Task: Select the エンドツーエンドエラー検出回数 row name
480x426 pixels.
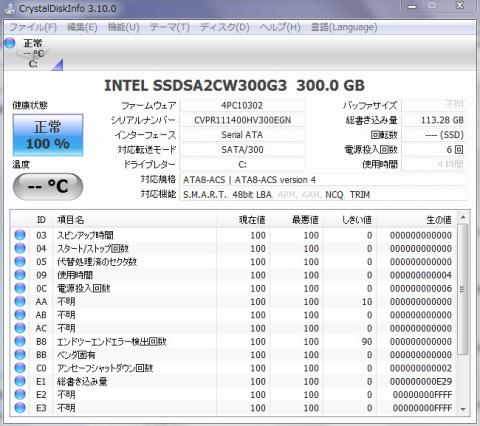Action: click(112, 341)
